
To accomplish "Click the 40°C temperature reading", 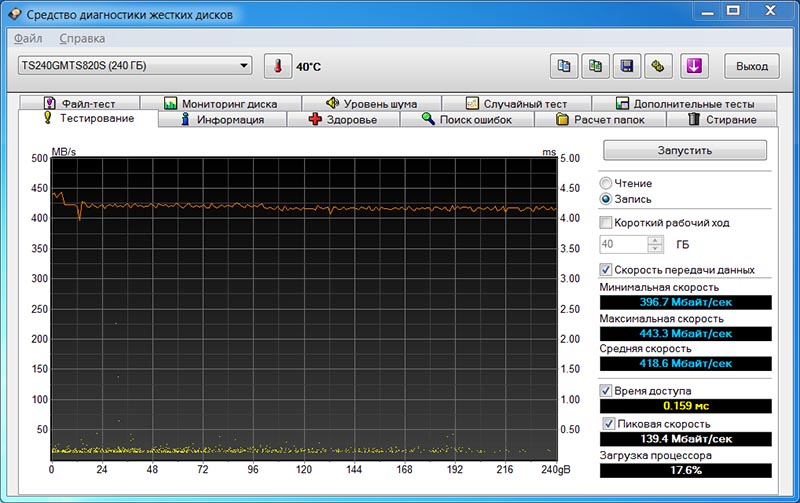I will pyautogui.click(x=309, y=67).
